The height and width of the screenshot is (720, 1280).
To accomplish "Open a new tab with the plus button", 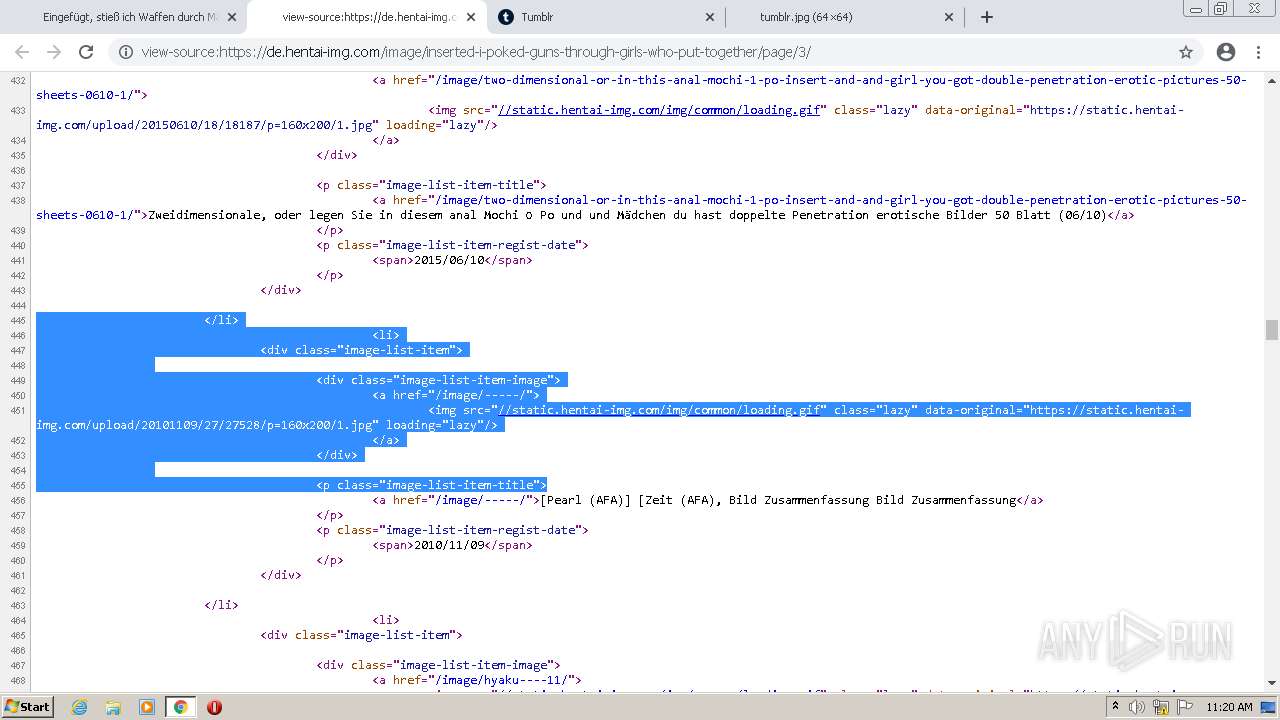I will coord(987,17).
